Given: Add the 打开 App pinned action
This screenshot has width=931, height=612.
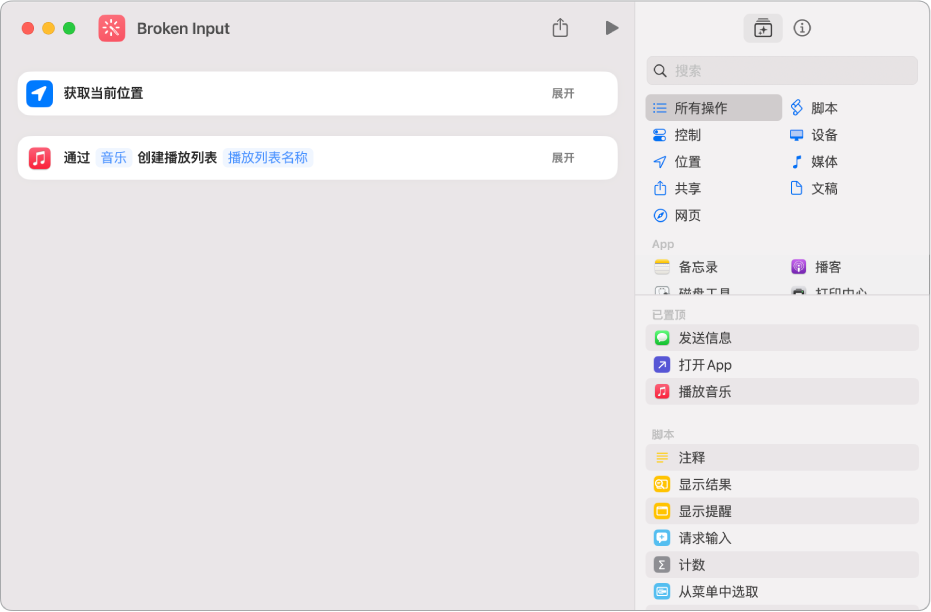Looking at the screenshot, I should click(782, 364).
